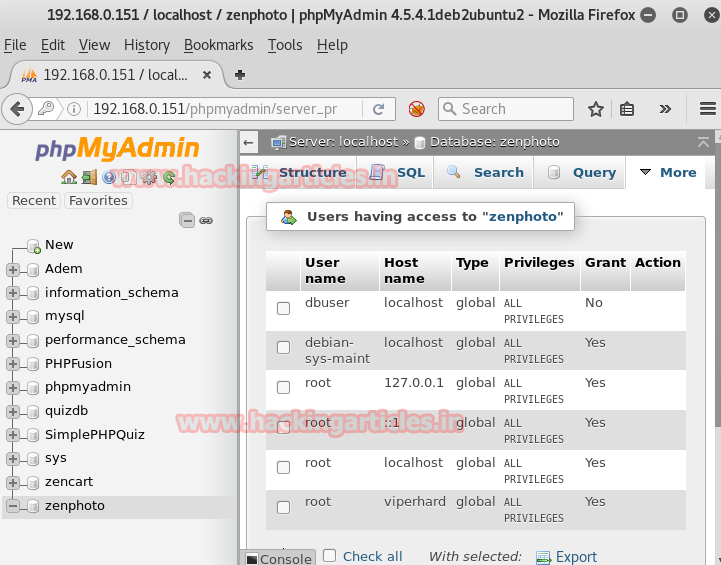Click the zenphoto database breadcrumb icon

pos(420,143)
